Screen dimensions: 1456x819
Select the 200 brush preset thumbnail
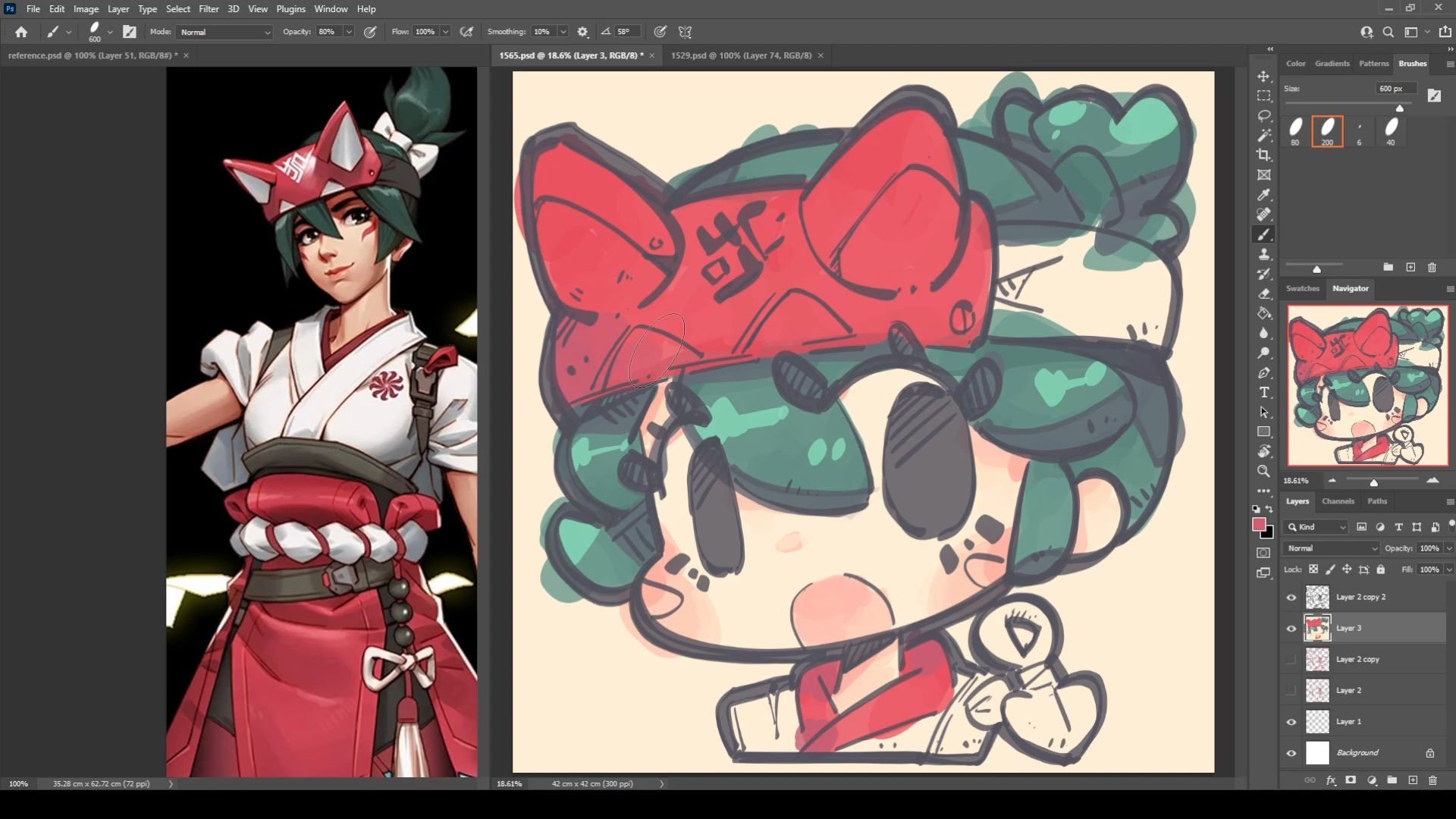tap(1327, 131)
